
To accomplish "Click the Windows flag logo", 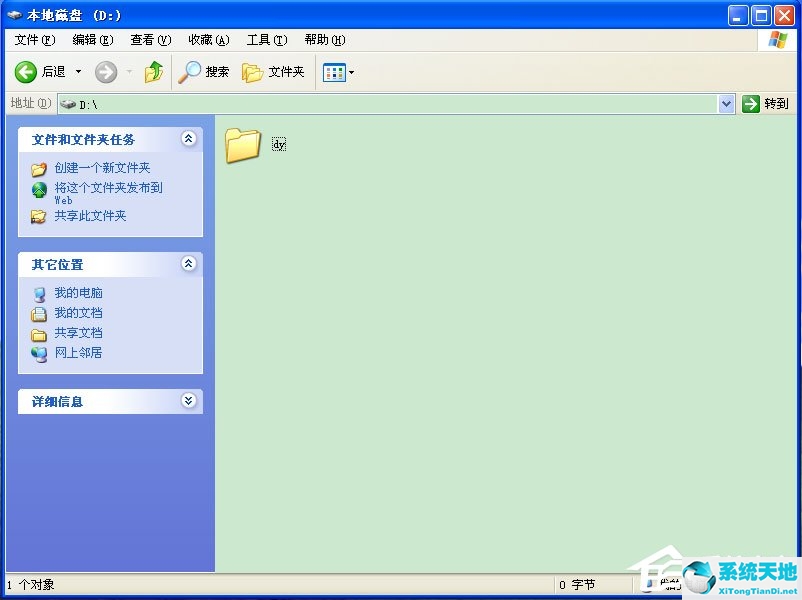I will 777,39.
